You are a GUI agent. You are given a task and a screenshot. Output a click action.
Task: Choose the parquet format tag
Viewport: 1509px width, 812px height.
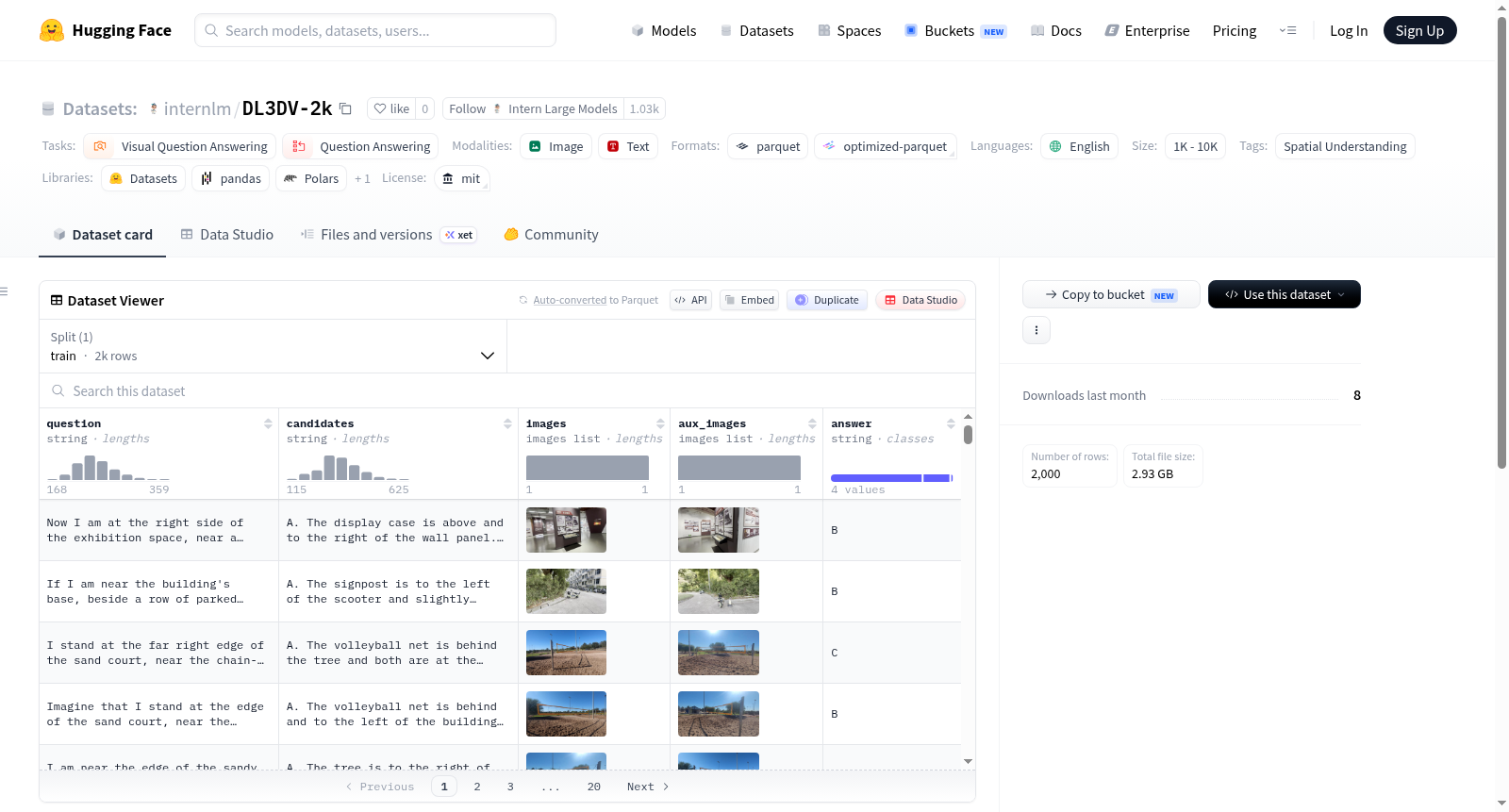point(768,146)
